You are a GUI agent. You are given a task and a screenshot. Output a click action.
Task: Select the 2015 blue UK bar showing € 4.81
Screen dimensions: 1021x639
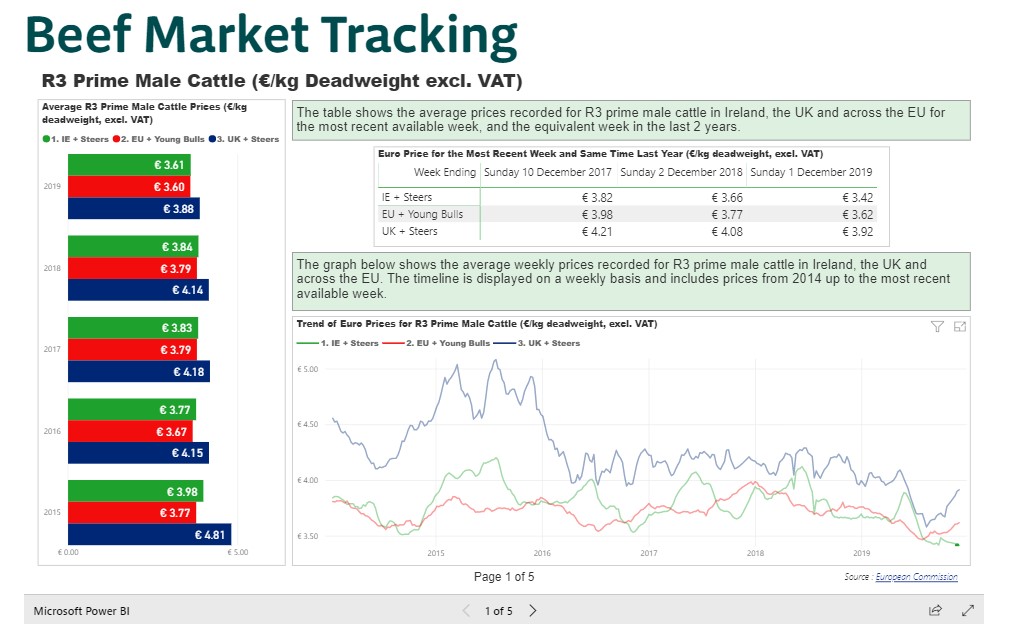(x=149, y=535)
